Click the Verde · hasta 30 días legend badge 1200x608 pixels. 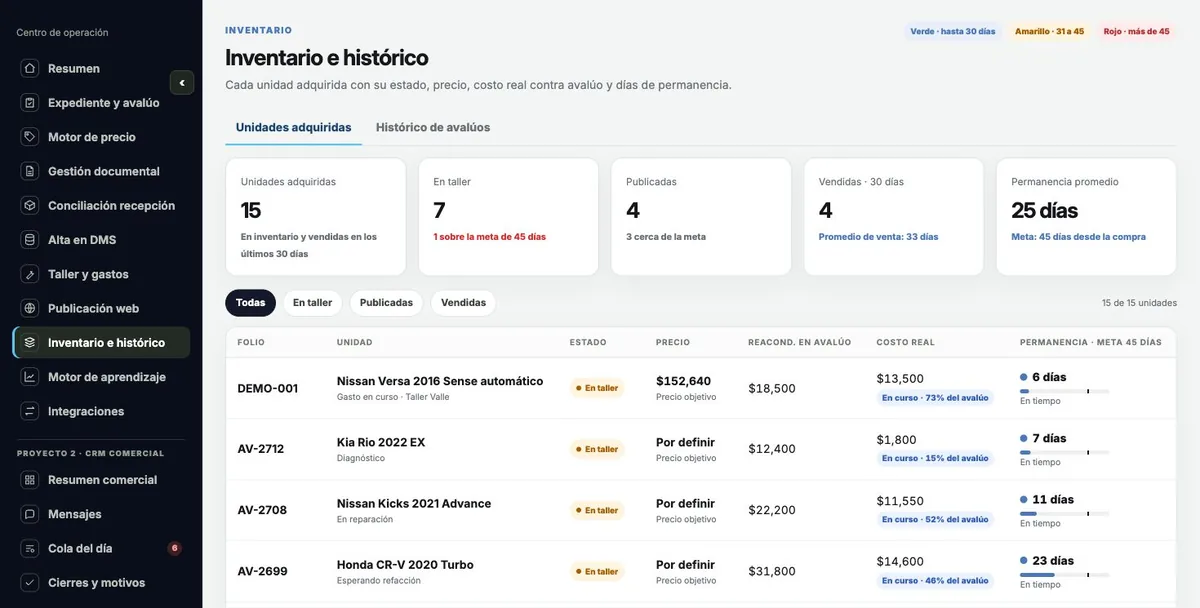pos(952,32)
